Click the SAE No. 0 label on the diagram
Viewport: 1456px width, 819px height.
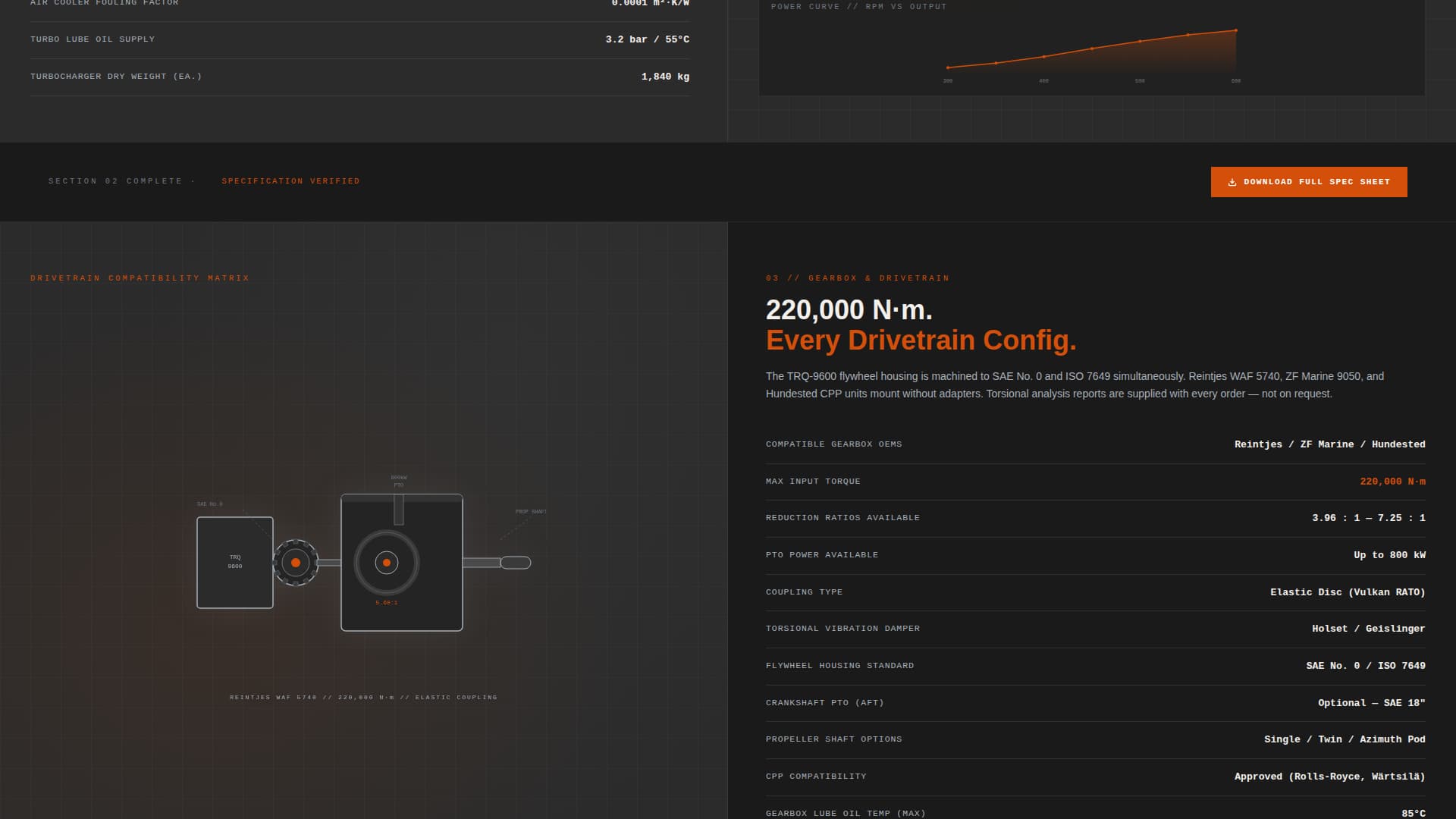coord(208,503)
